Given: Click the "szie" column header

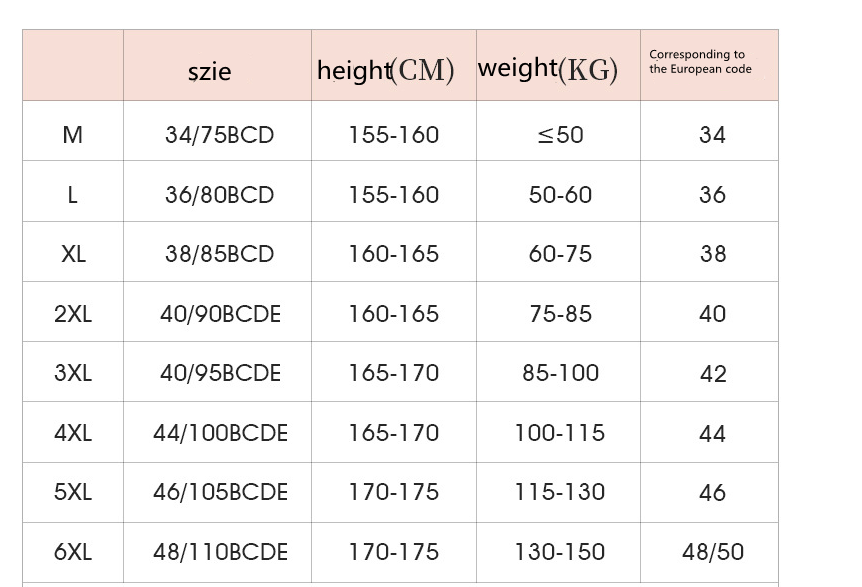Looking at the screenshot, I should pos(209,71).
